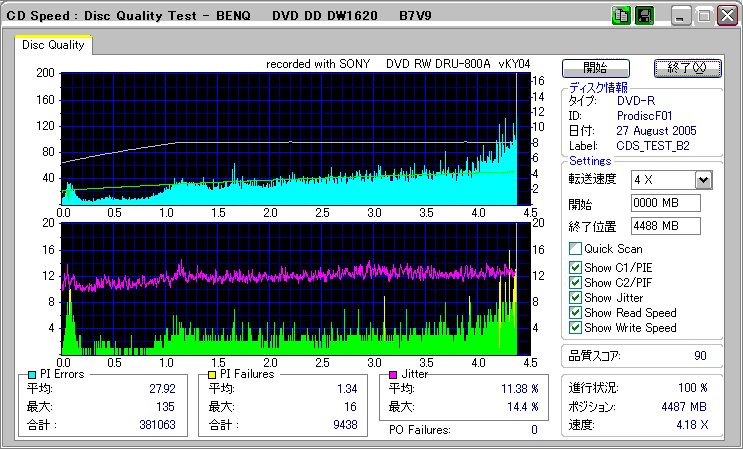Uncheck the Show Jitter checkbox
This screenshot has height=449, width=743.
[x=575, y=298]
